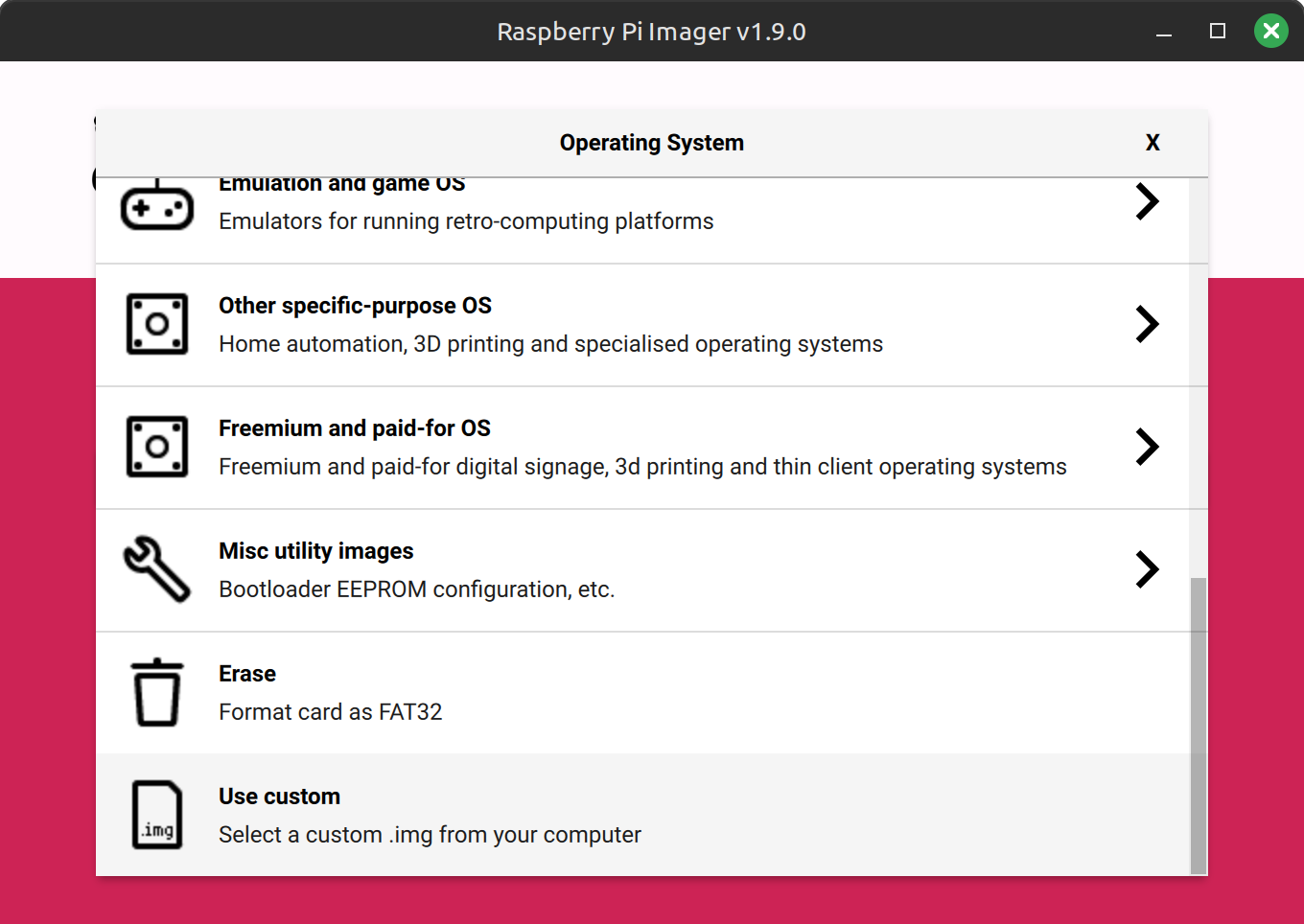1304x924 pixels.
Task: Click the icon beside Freemium and paid-for OS
Action: pos(157,447)
